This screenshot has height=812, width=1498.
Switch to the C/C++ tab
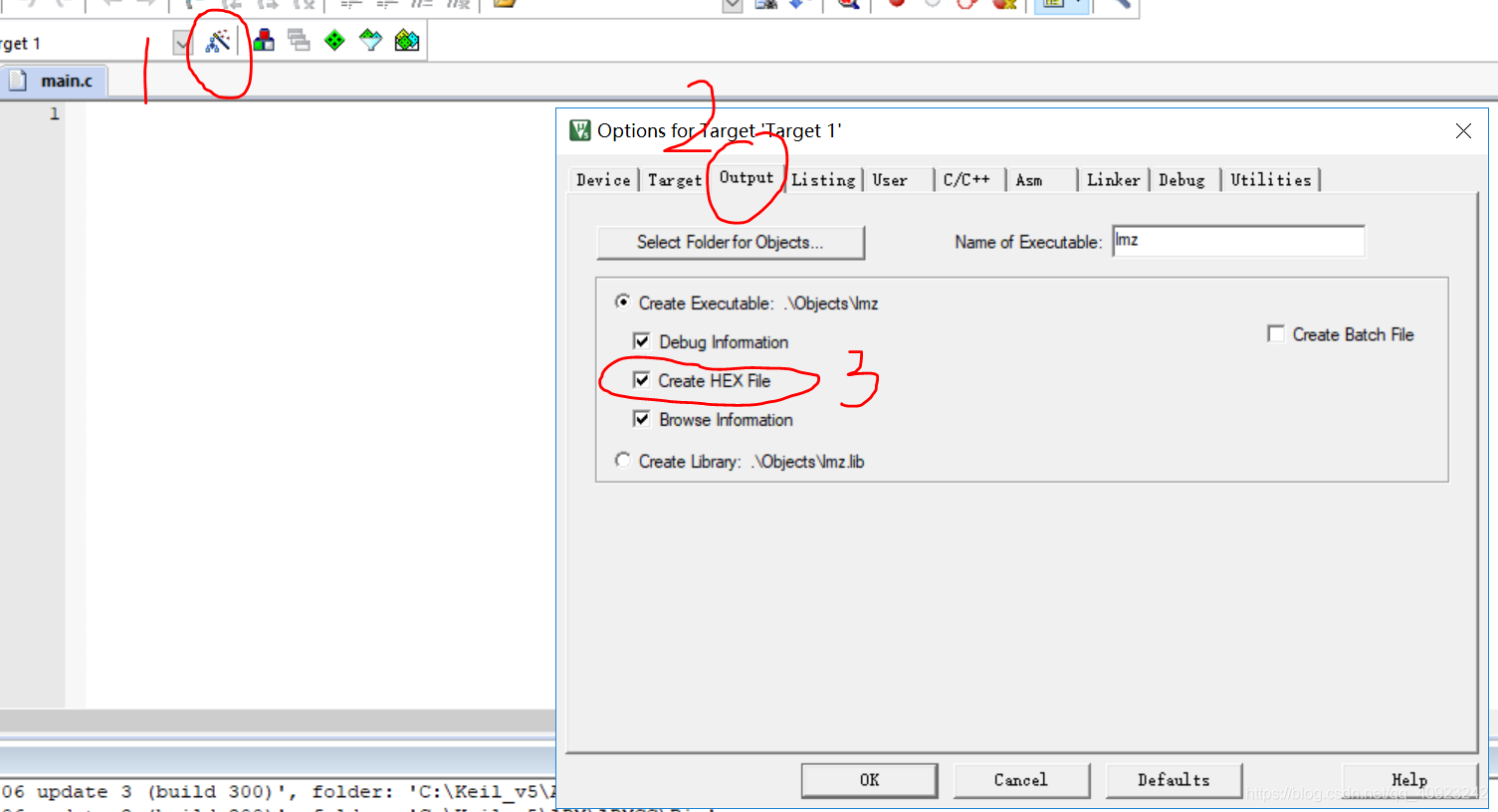(966, 180)
